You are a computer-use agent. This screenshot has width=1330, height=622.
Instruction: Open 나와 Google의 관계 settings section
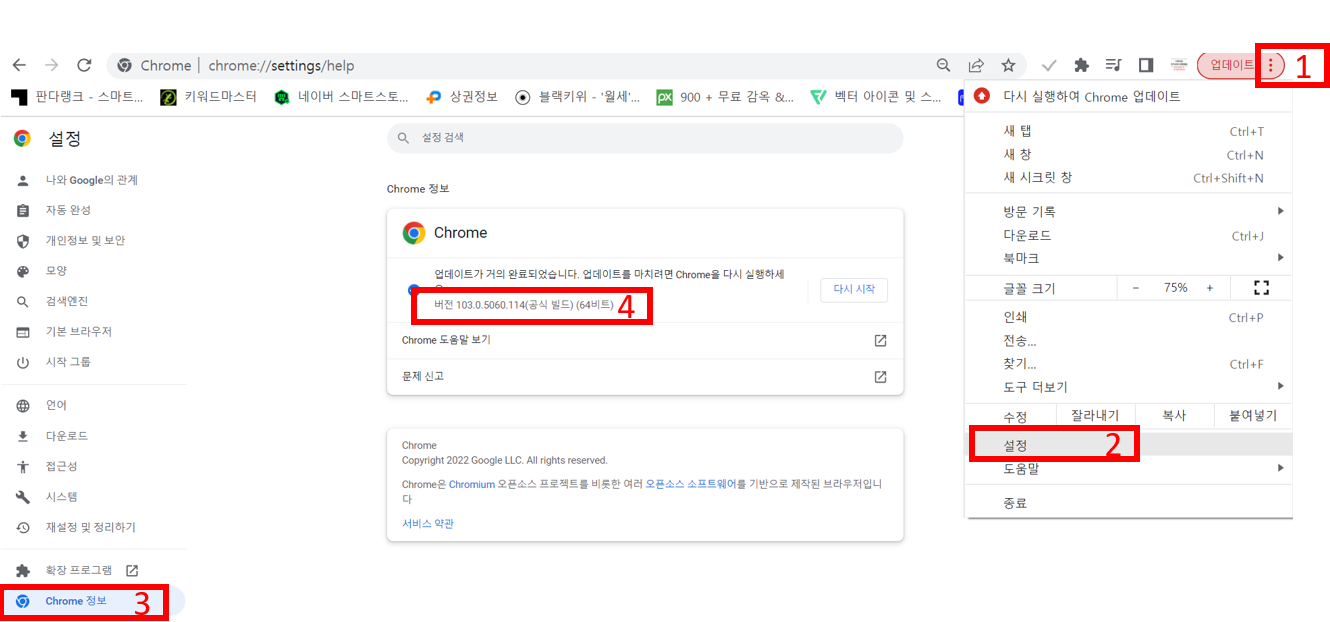(92, 180)
